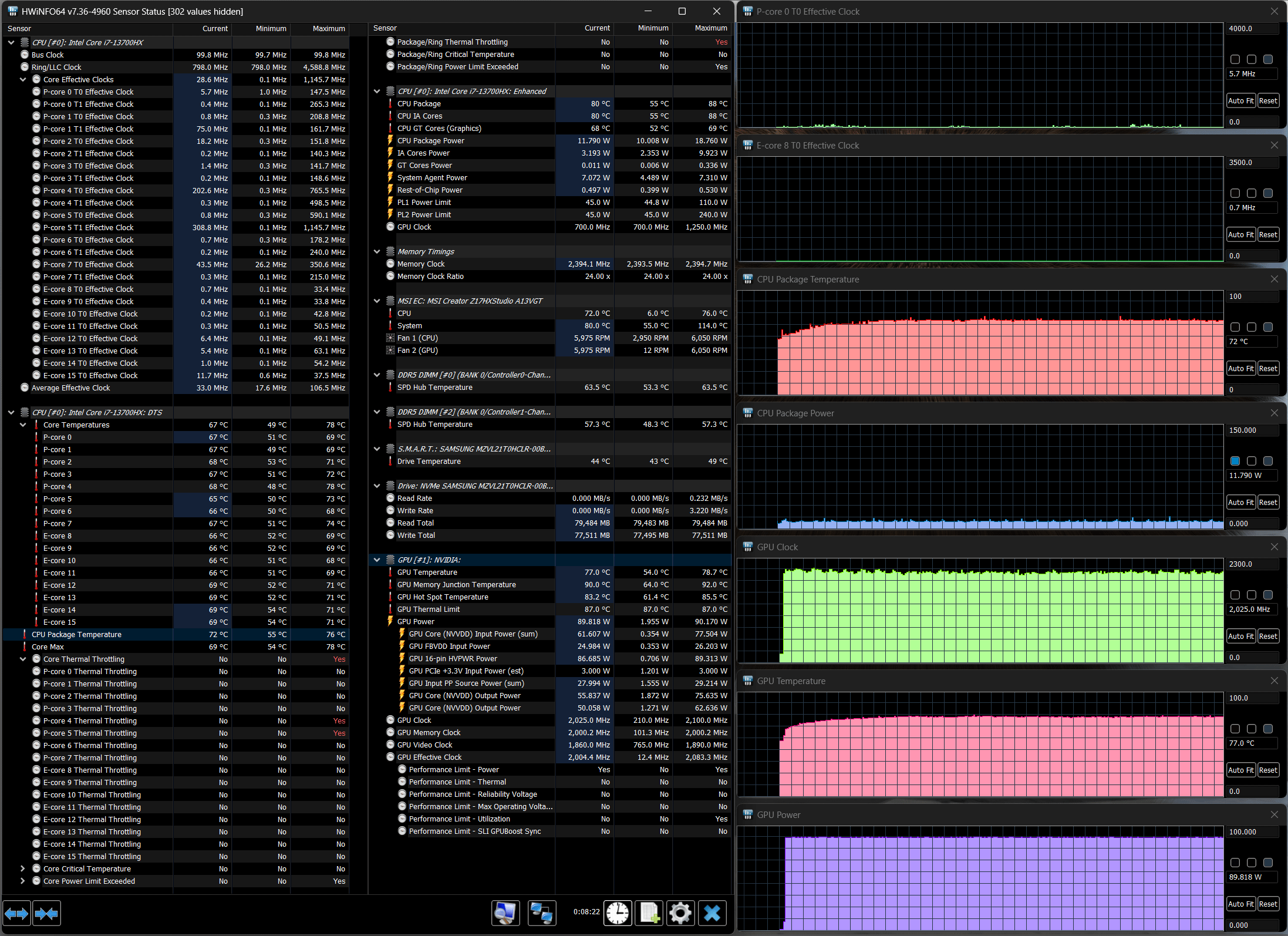Screen dimensions: 1288x936
Task: Start logging with the sheet-plus icon
Action: [x=649, y=913]
